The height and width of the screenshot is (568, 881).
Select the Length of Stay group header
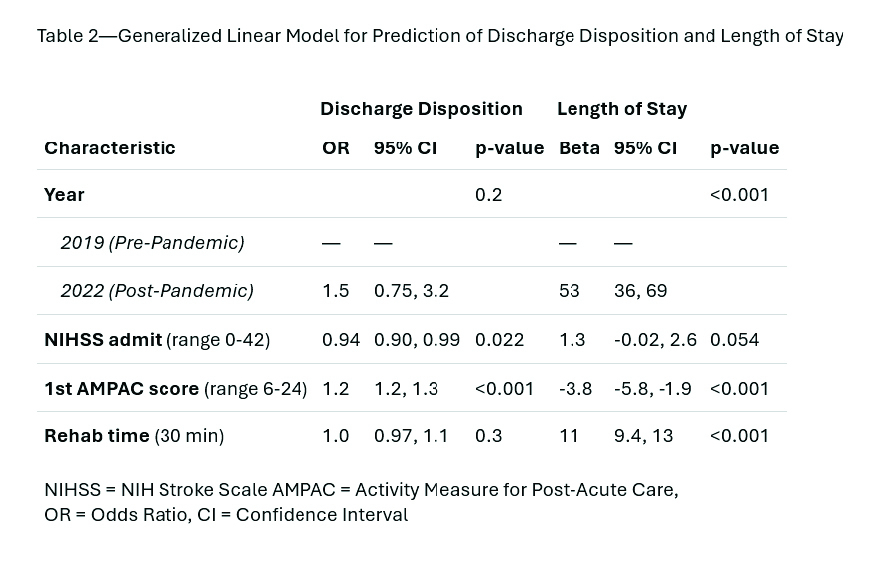[x=621, y=109]
